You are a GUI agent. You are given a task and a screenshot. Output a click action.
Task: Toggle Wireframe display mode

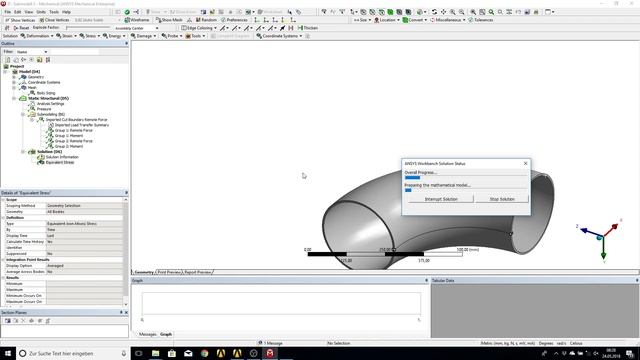pos(137,20)
